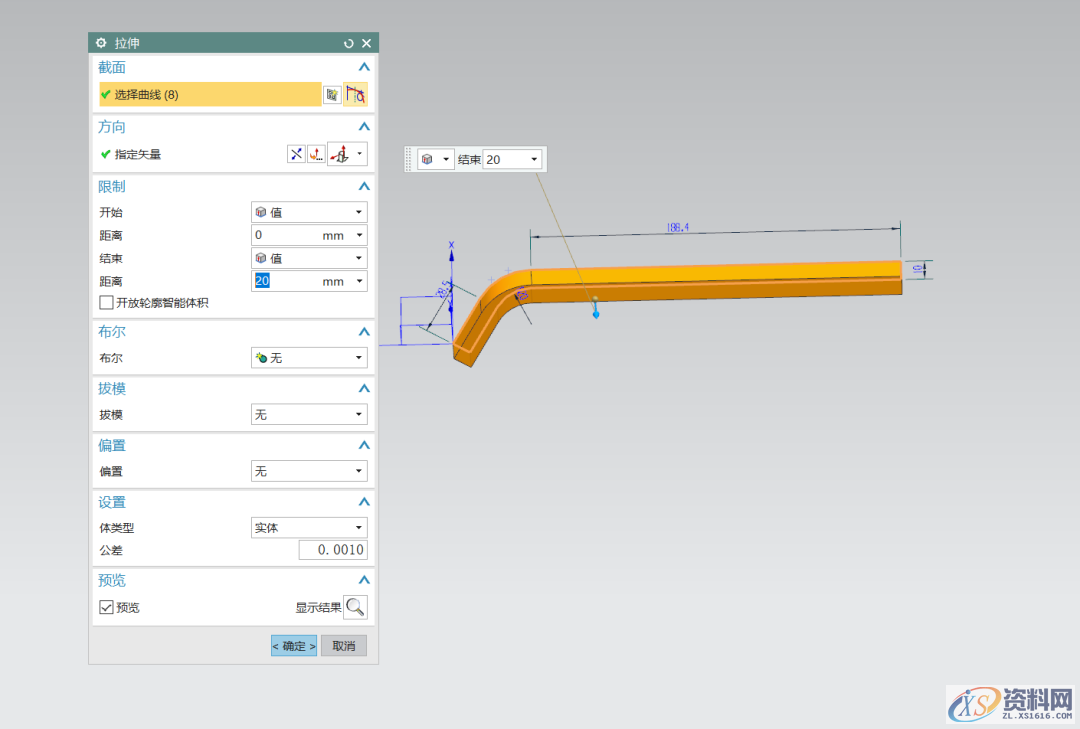Enable the 开放轮廓智能体积 checkbox
1080x729 pixels.
[106, 303]
